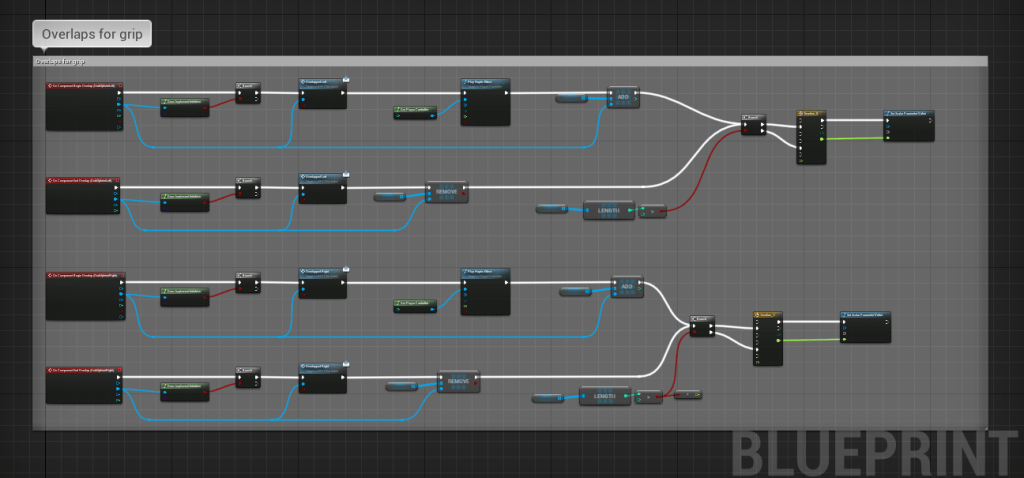This screenshot has width=1024, height=478.
Task: Click the envelope message icon on topmost Overlapped Left node
Action: [x=346, y=78]
